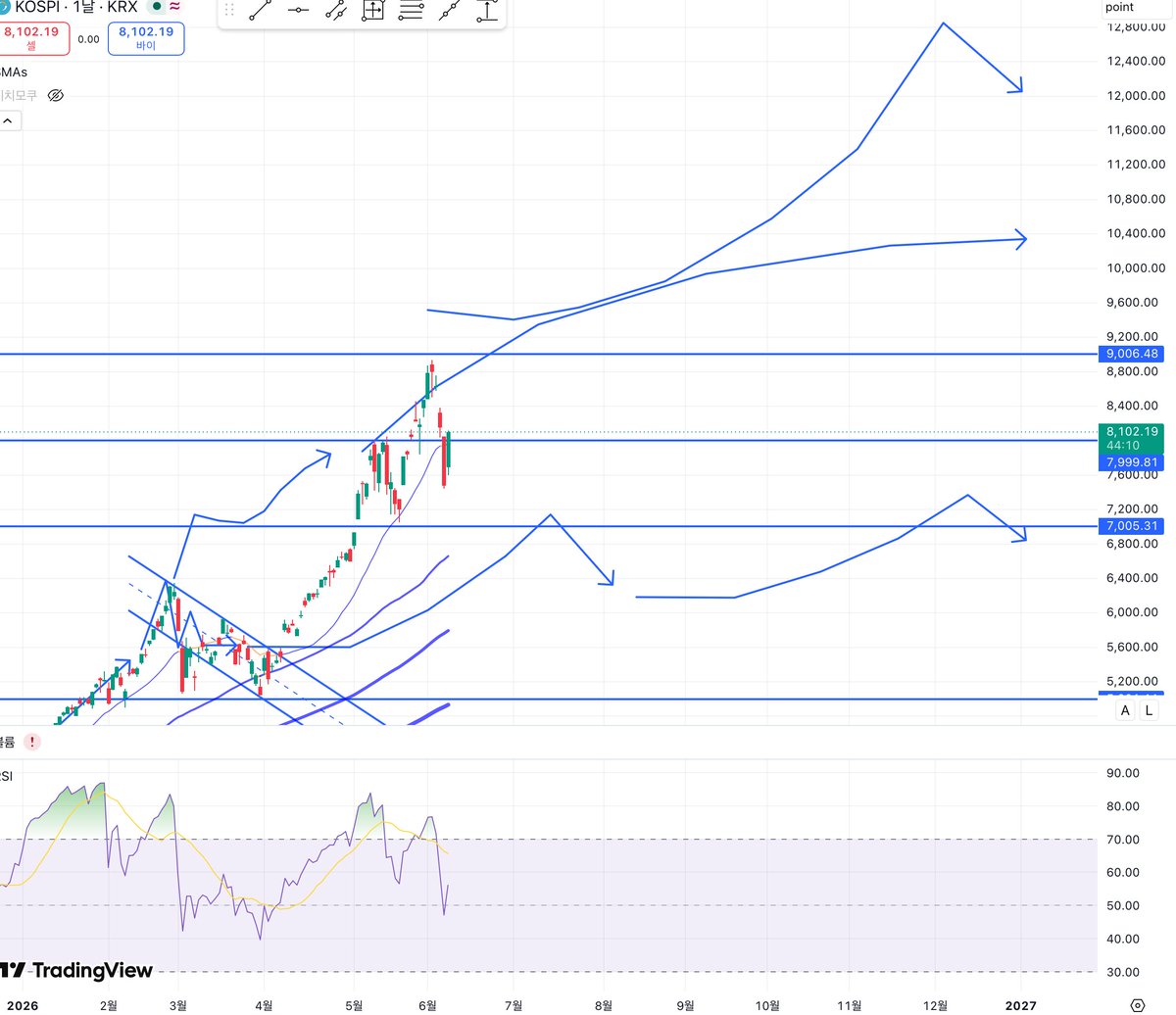Viewport: 1176px width, 1015px height.
Task: Click the 9월 time axis label
Action: coord(685,1005)
